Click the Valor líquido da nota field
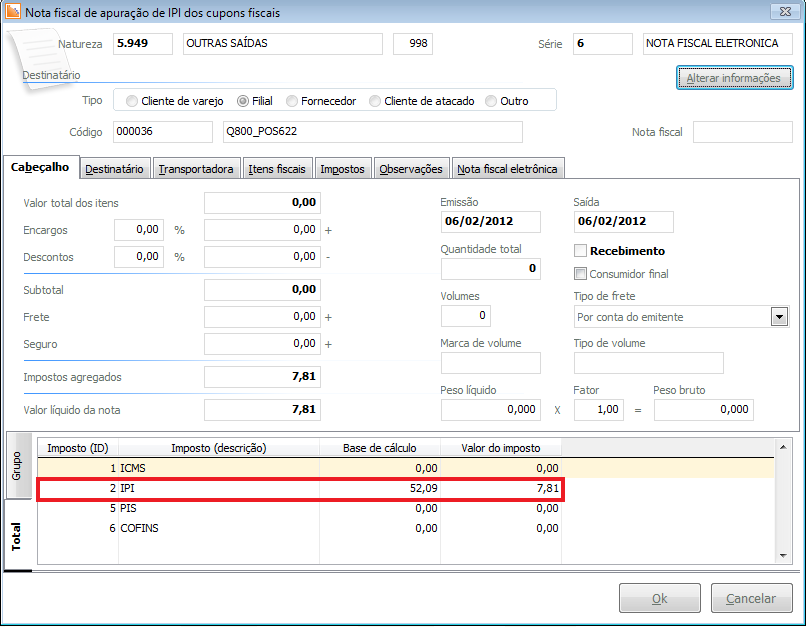Viewport: 806px width, 627px height. [262, 410]
